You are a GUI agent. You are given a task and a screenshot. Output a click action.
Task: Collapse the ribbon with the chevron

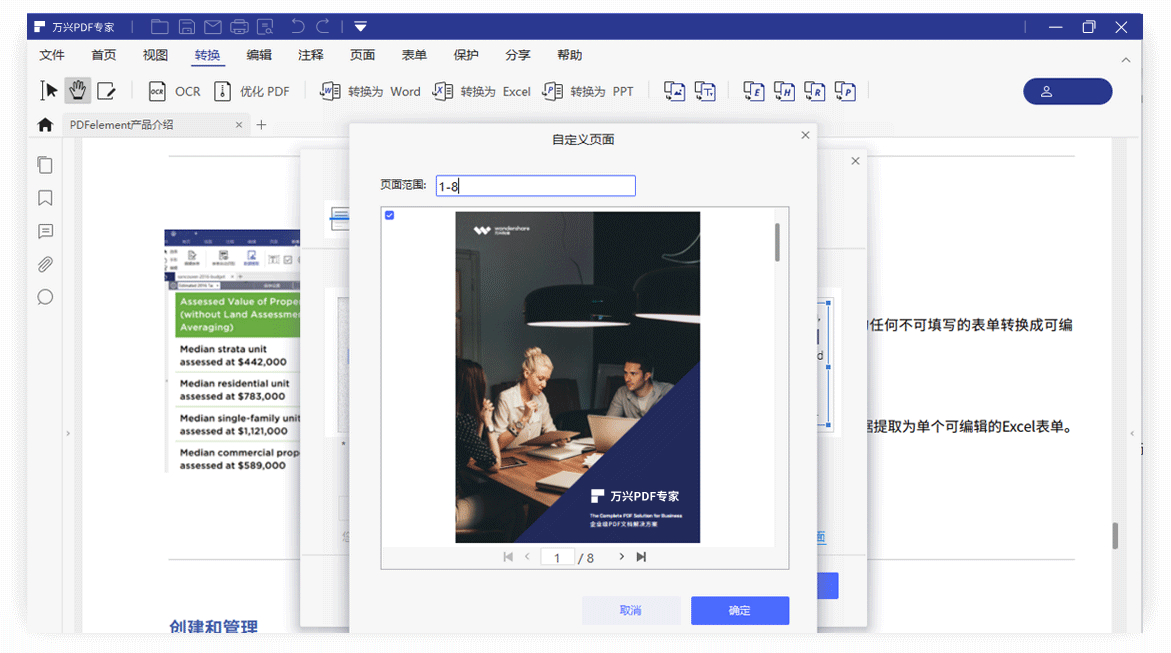[x=1126, y=60]
